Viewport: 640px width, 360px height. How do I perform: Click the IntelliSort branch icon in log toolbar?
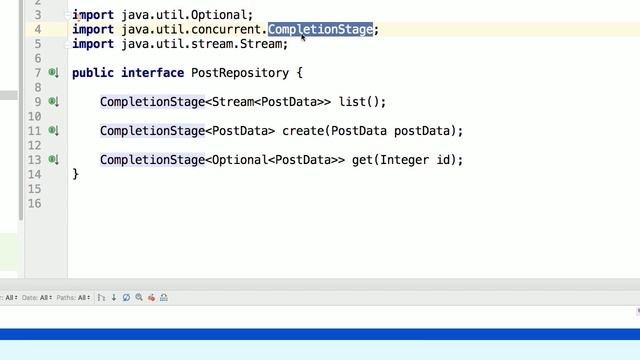coord(101,298)
